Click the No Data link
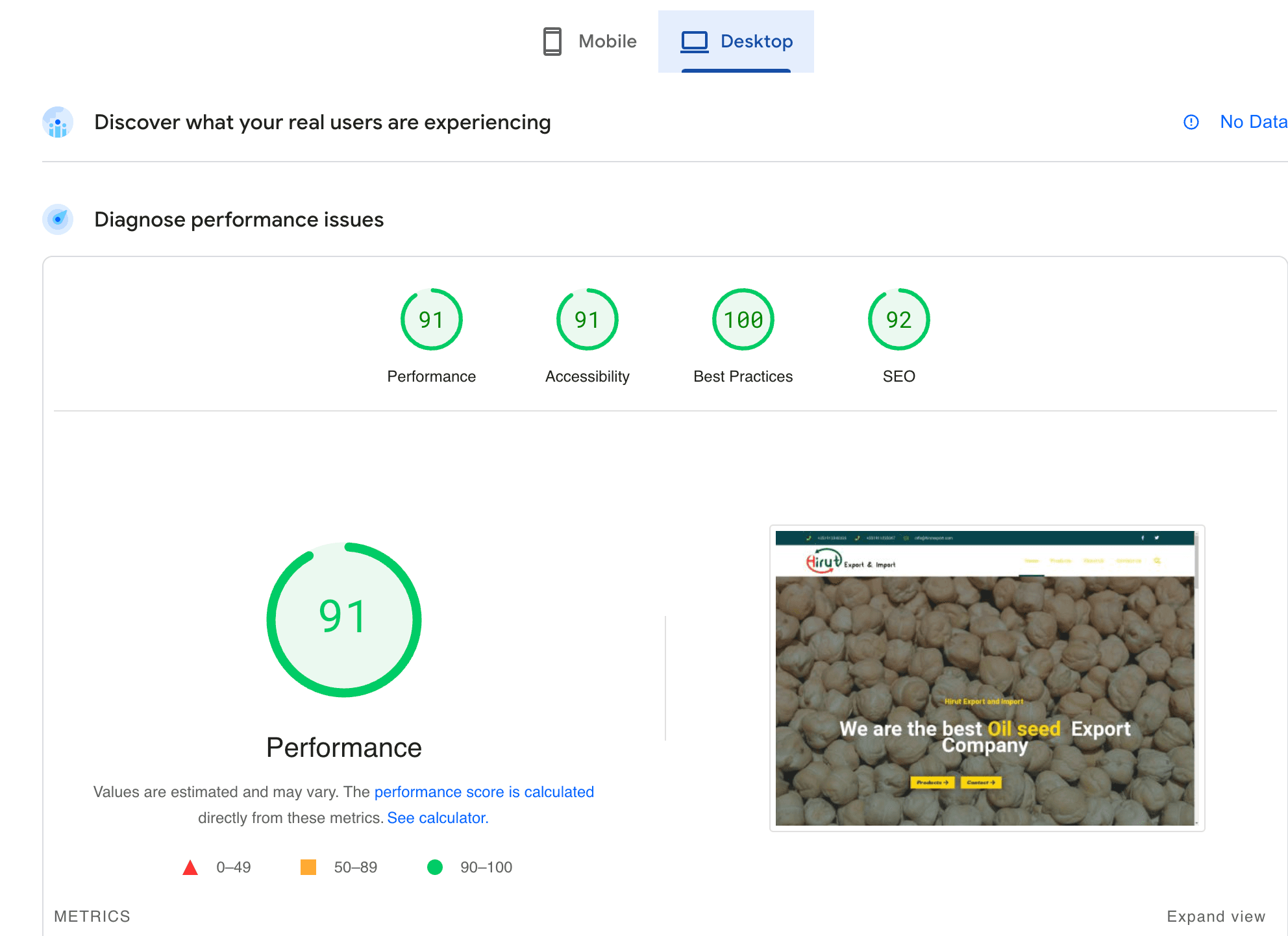 click(1253, 122)
